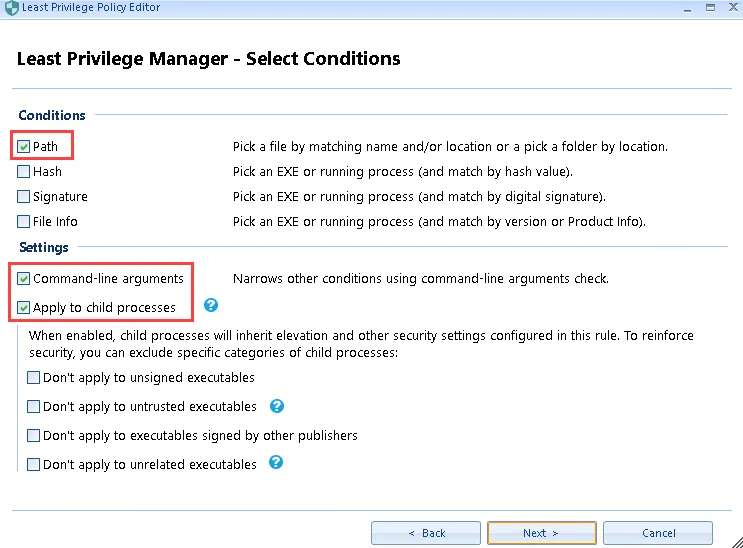Tick the File Info condition checkbox
Viewport: 743px width, 548px height.
24,222
